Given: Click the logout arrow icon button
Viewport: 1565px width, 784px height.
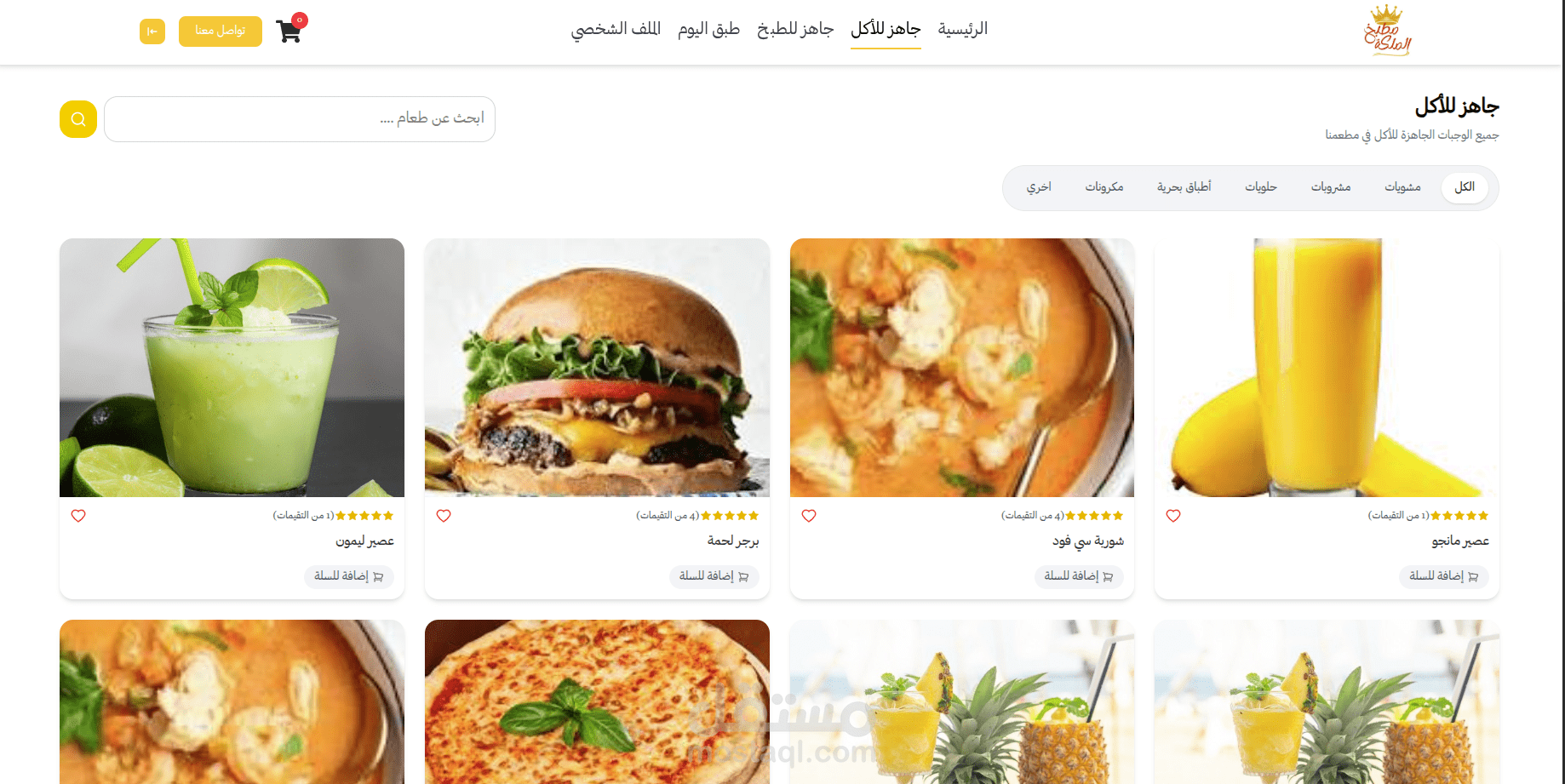Looking at the screenshot, I should [152, 31].
